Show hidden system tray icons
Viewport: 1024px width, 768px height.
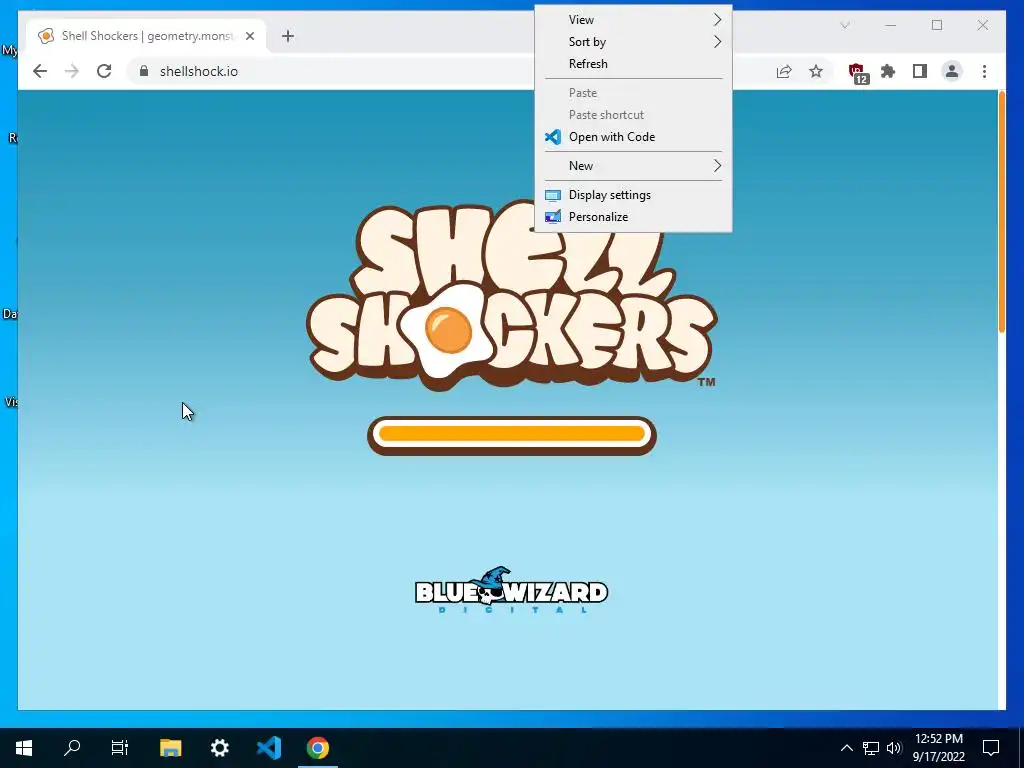point(846,748)
